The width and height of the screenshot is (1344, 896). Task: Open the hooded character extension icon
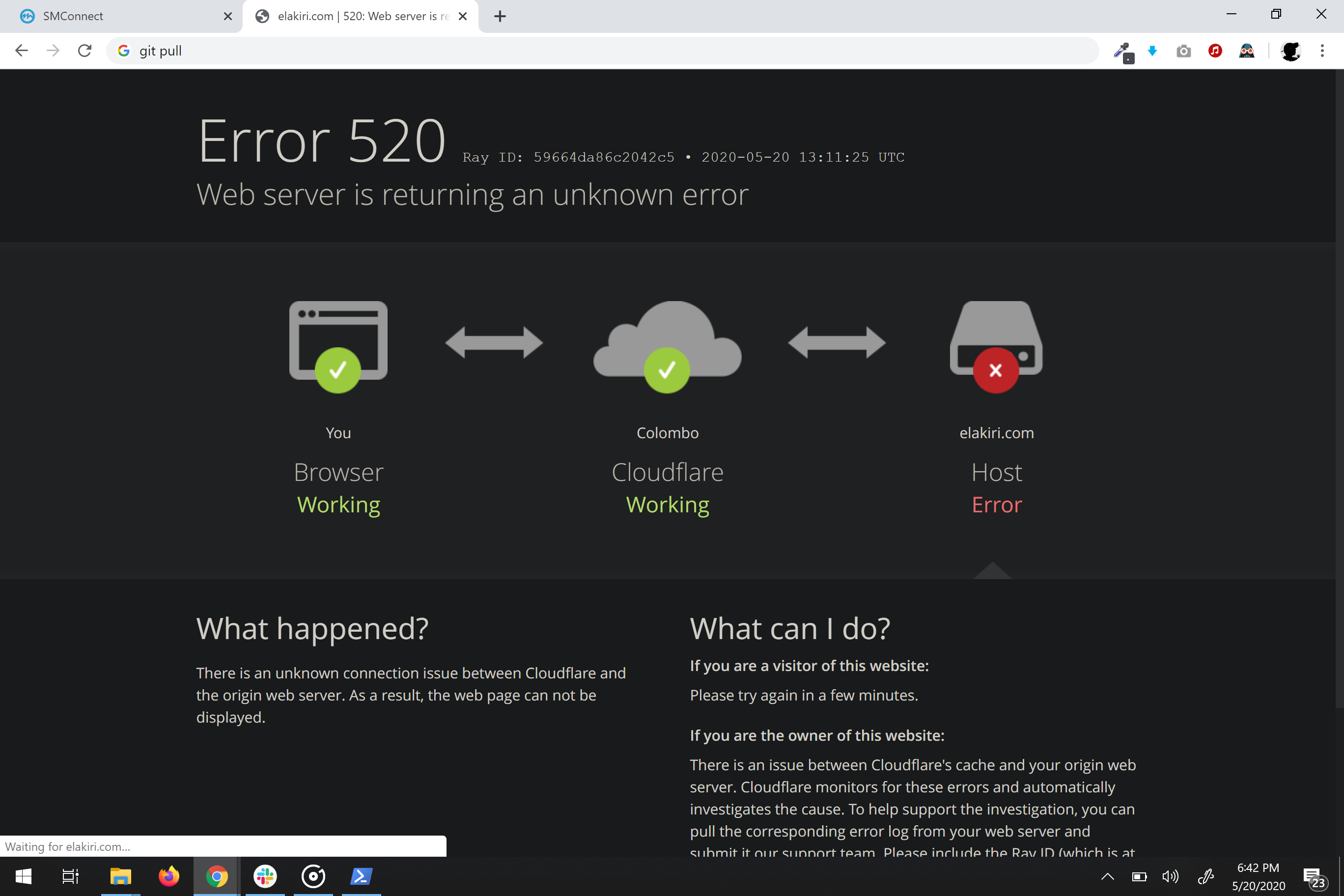[x=1247, y=51]
